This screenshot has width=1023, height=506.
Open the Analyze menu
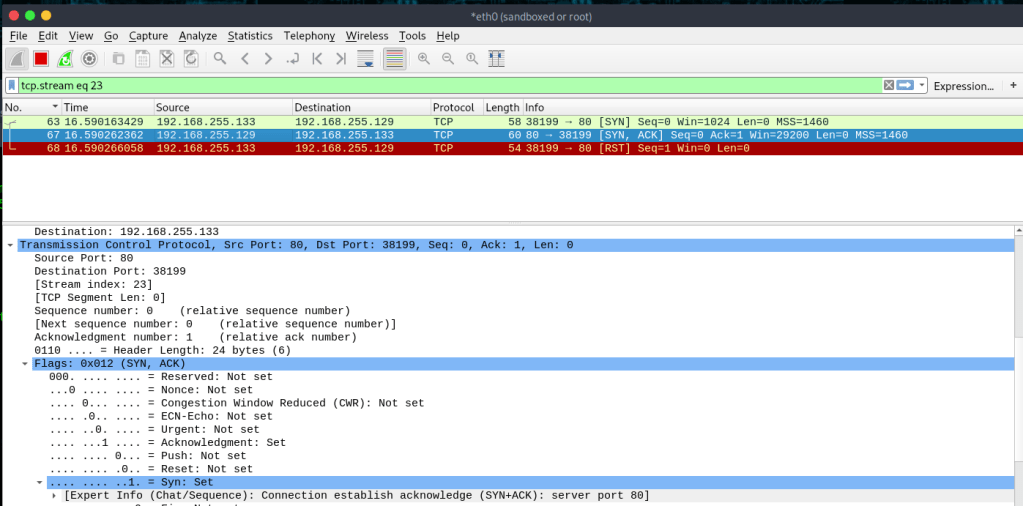coord(198,36)
